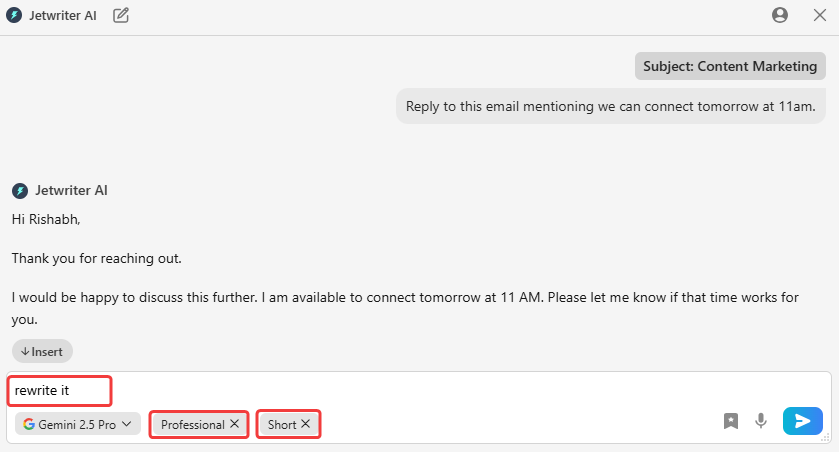Click the 'Thank you for reaching out.' line
The width and height of the screenshot is (839, 452).
[97, 258]
